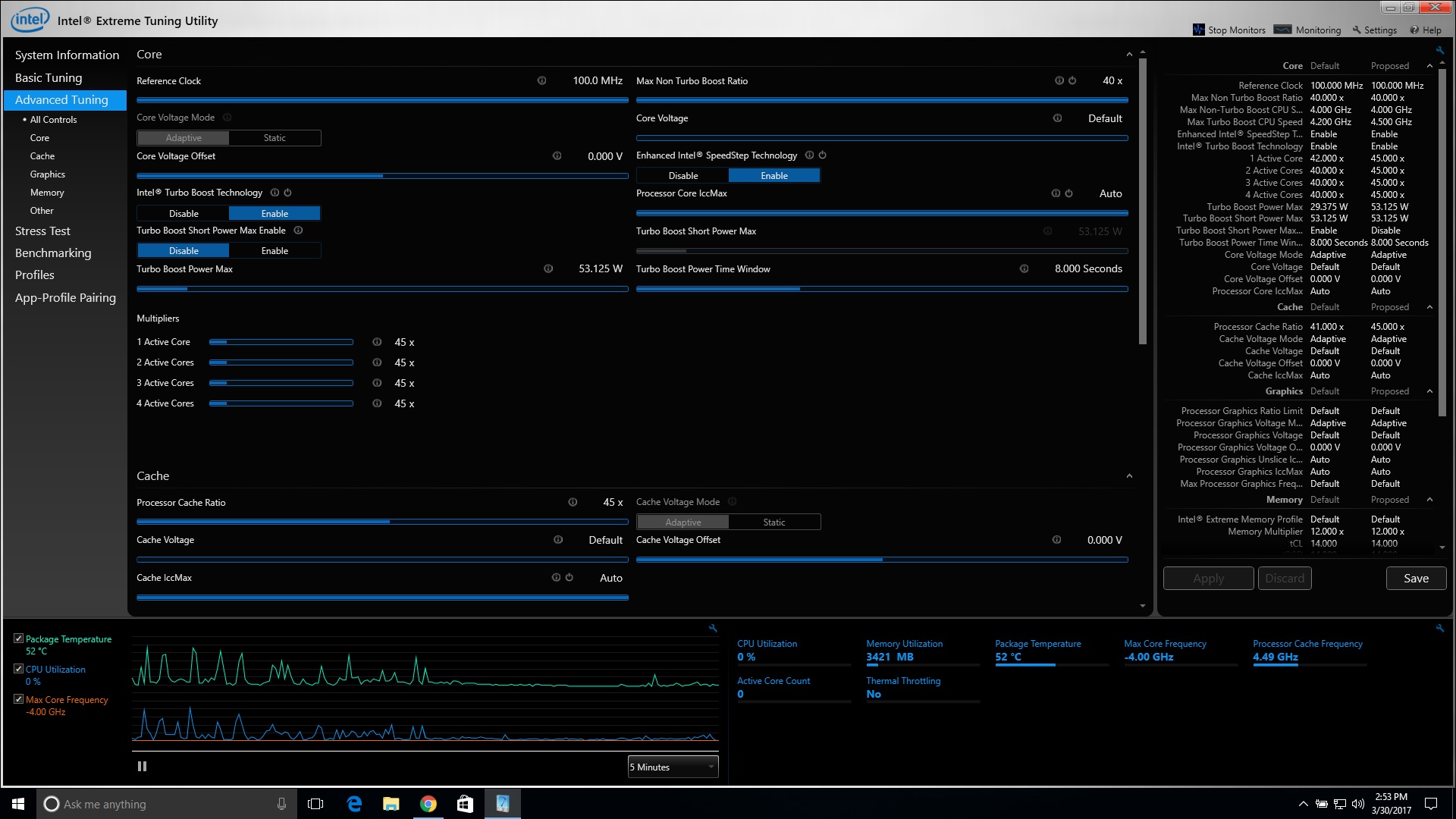Viewport: 1456px width, 819px height.
Task: Uncheck the CPU Utilization graph checkbox
Action: pyautogui.click(x=19, y=669)
